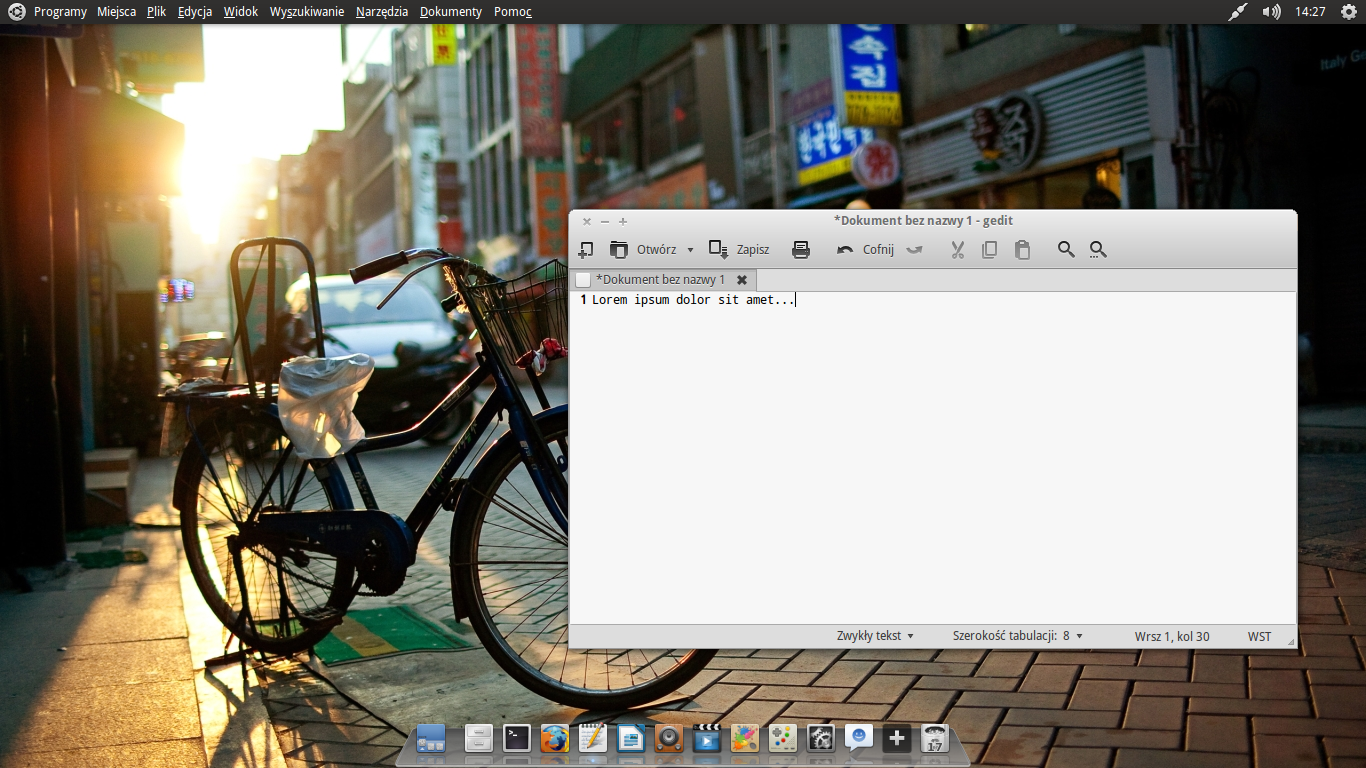
Task: Open the Dokumenty menu
Action: point(451,12)
